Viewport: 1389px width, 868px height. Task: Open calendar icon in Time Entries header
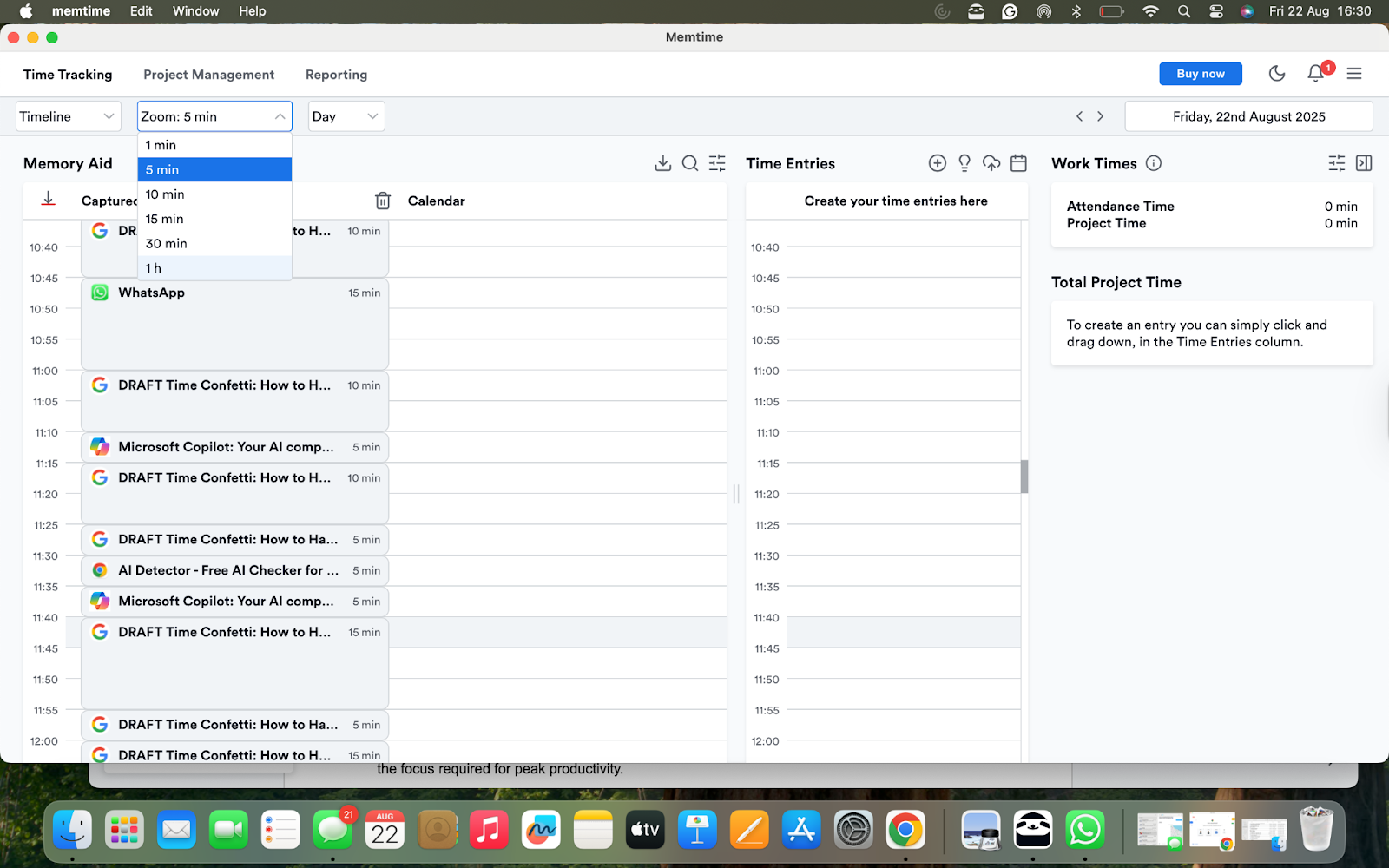tap(1019, 163)
